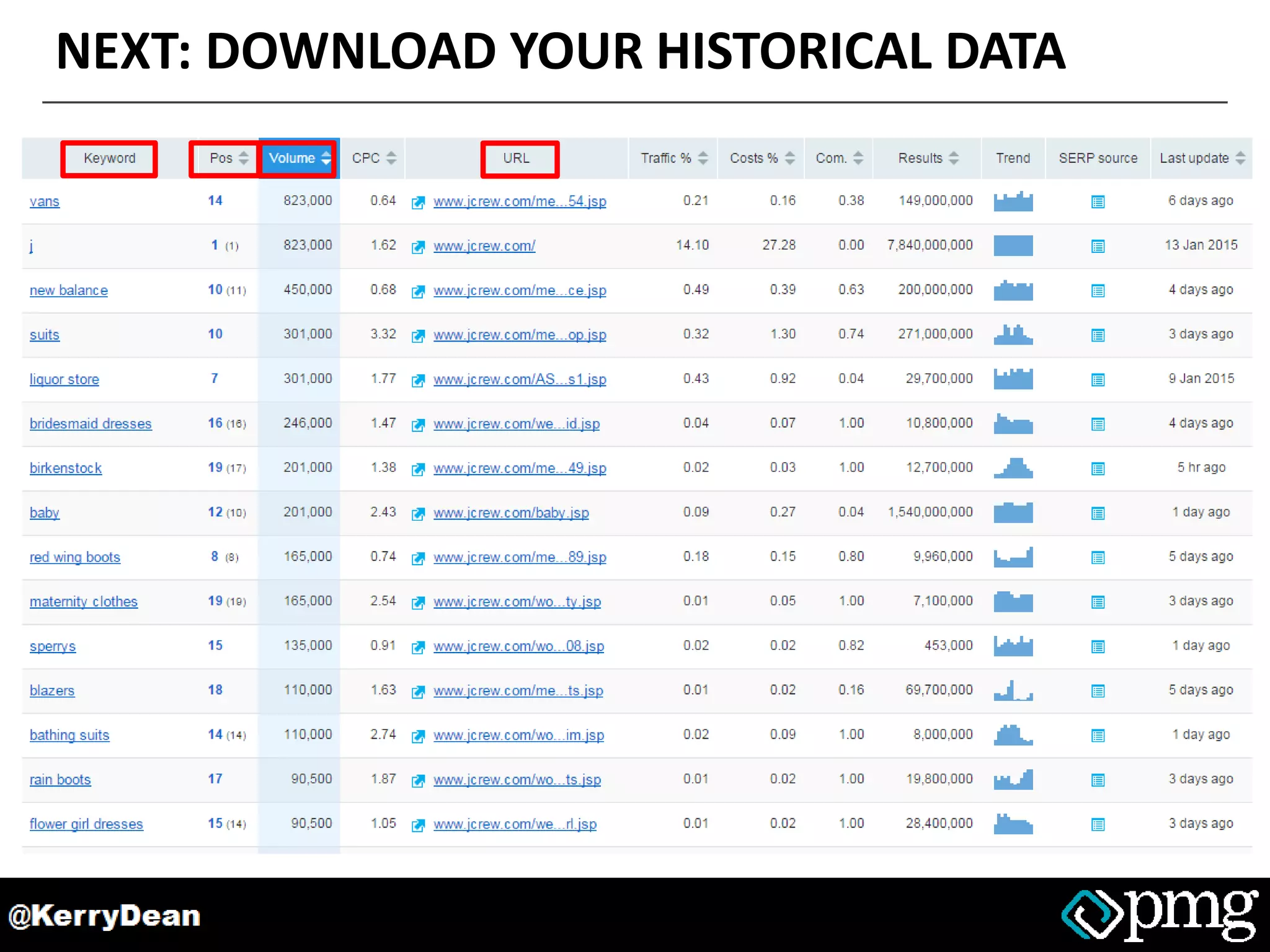This screenshot has height=952, width=1270.
Task: Open the www.jcrew.com/ URL link
Action: point(484,246)
